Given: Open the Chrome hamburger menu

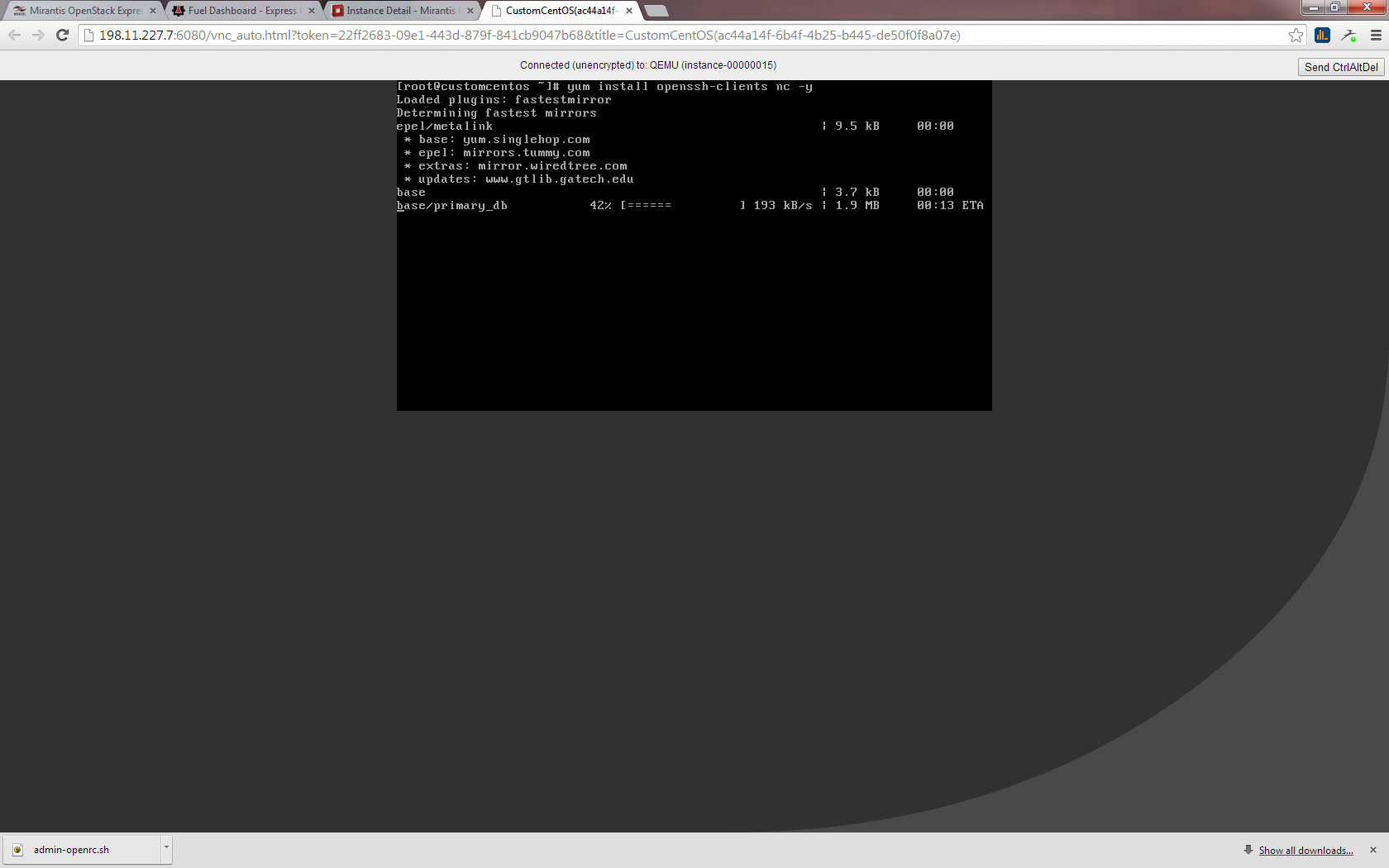Looking at the screenshot, I should tap(1376, 35).
